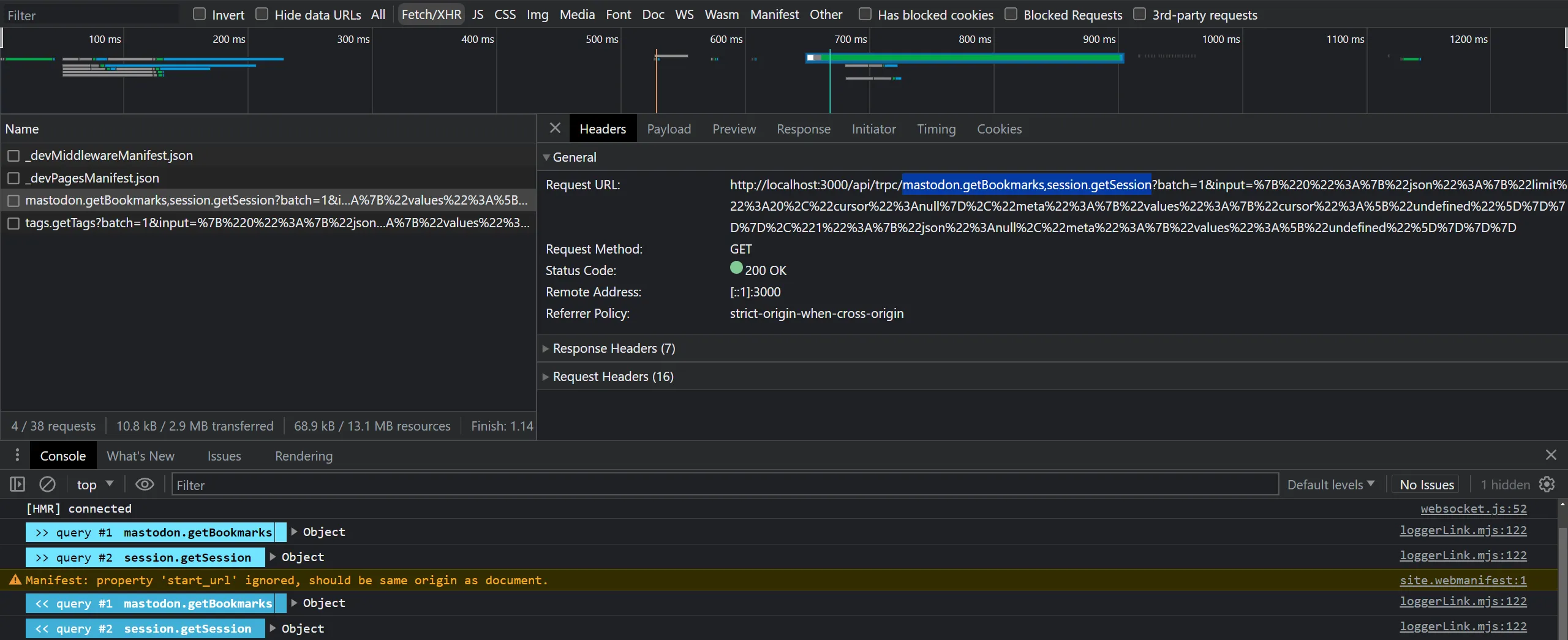Select the Headers tab

click(x=603, y=129)
